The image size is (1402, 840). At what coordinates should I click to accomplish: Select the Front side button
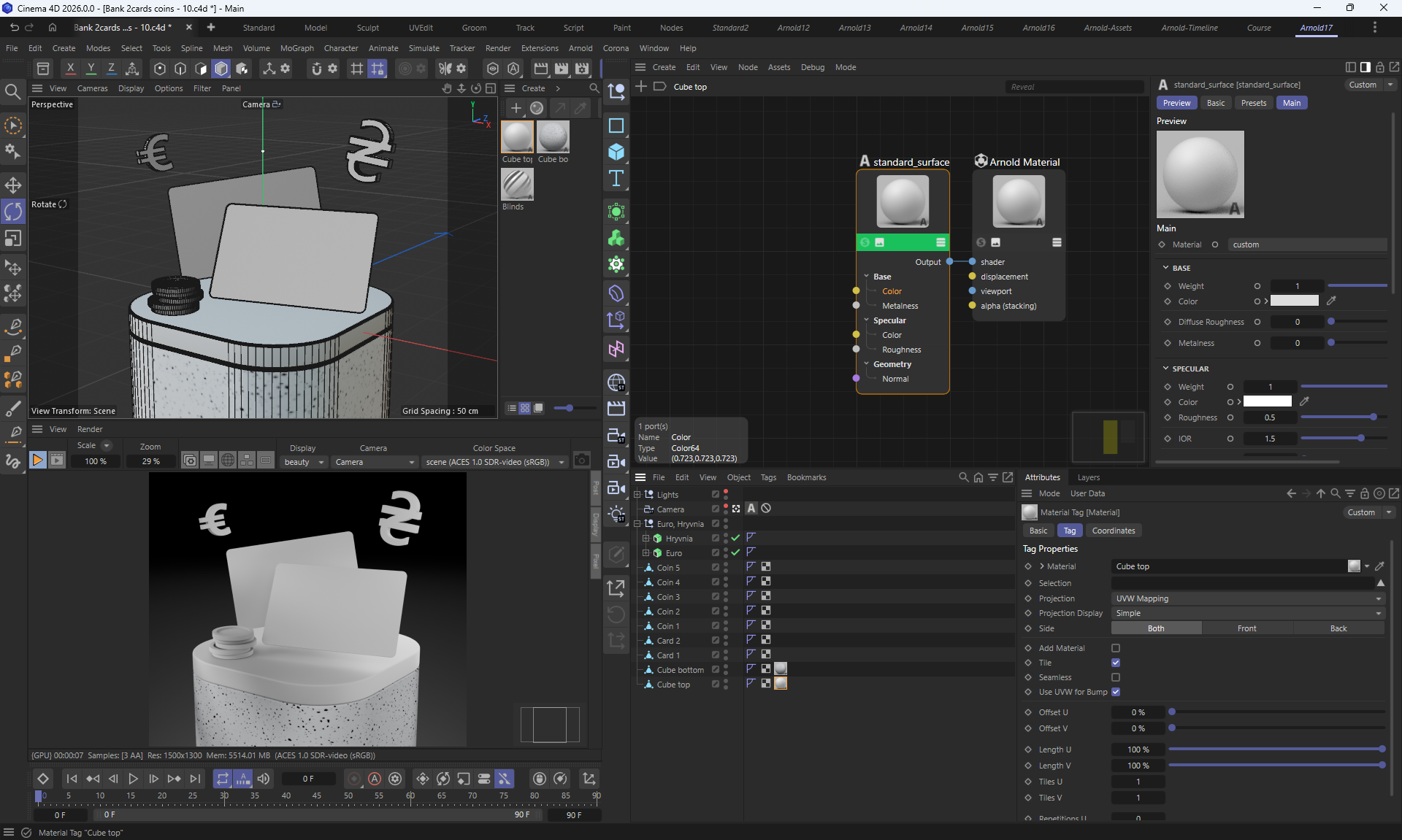1246,628
